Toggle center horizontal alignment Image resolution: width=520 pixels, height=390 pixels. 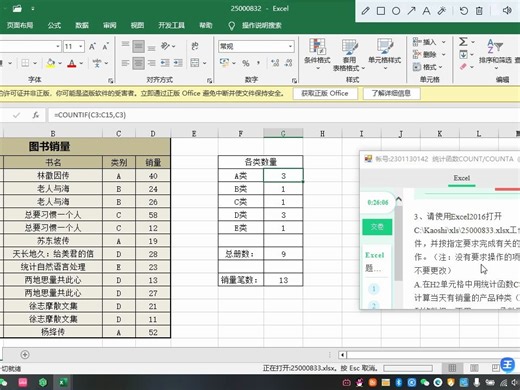click(138, 63)
